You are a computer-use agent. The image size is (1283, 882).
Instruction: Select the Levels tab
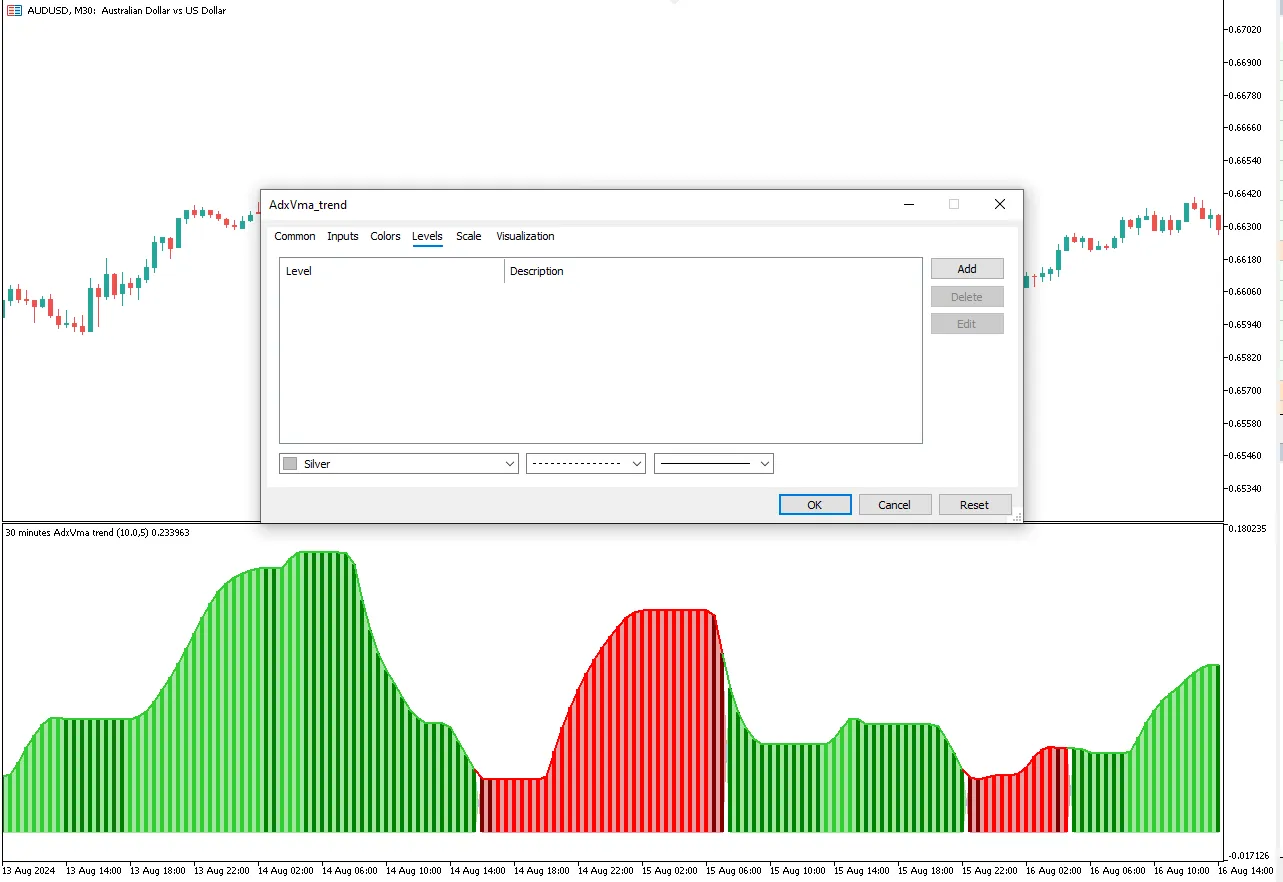[x=427, y=236]
